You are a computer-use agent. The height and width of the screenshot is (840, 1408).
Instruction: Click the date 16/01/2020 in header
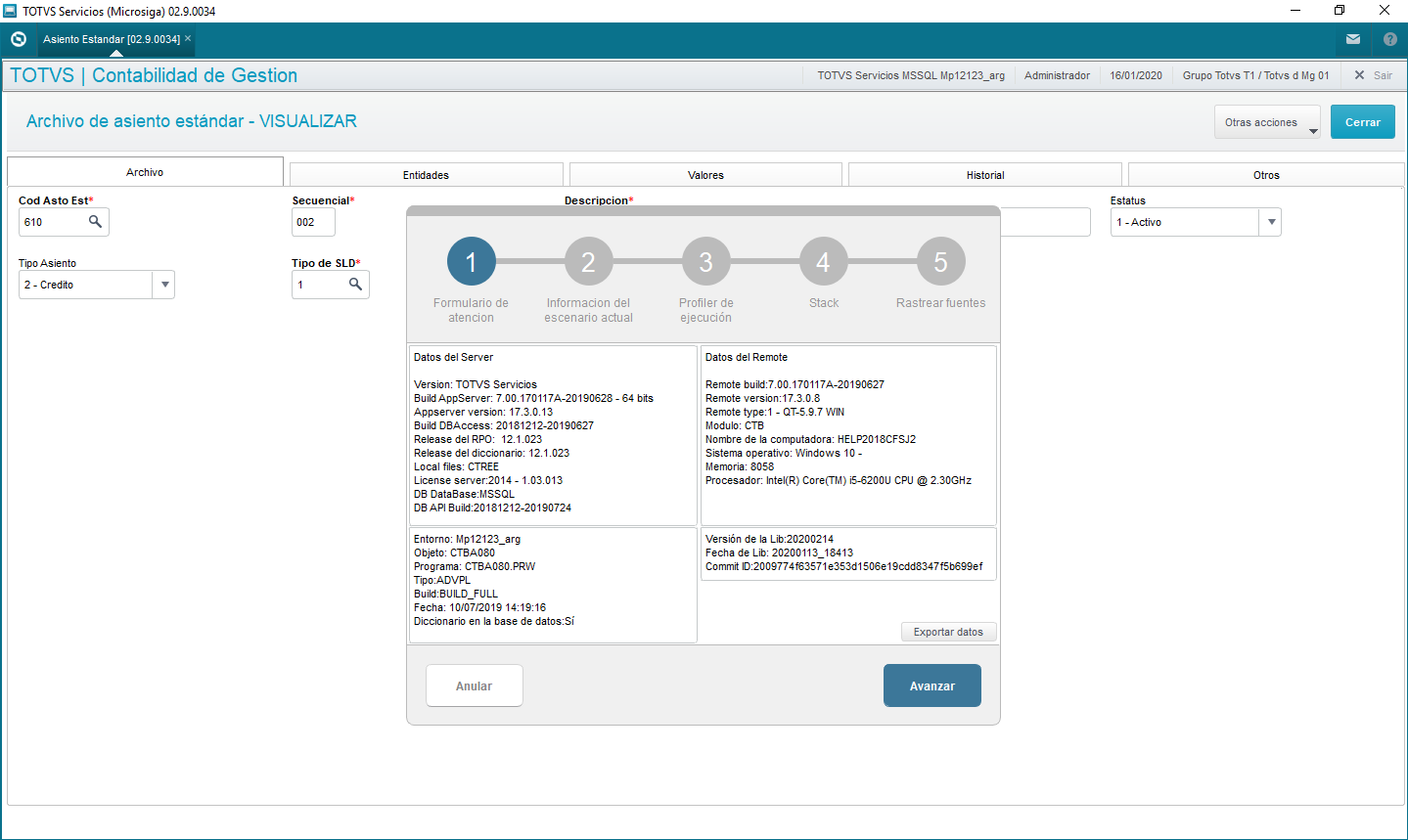[x=1136, y=75]
